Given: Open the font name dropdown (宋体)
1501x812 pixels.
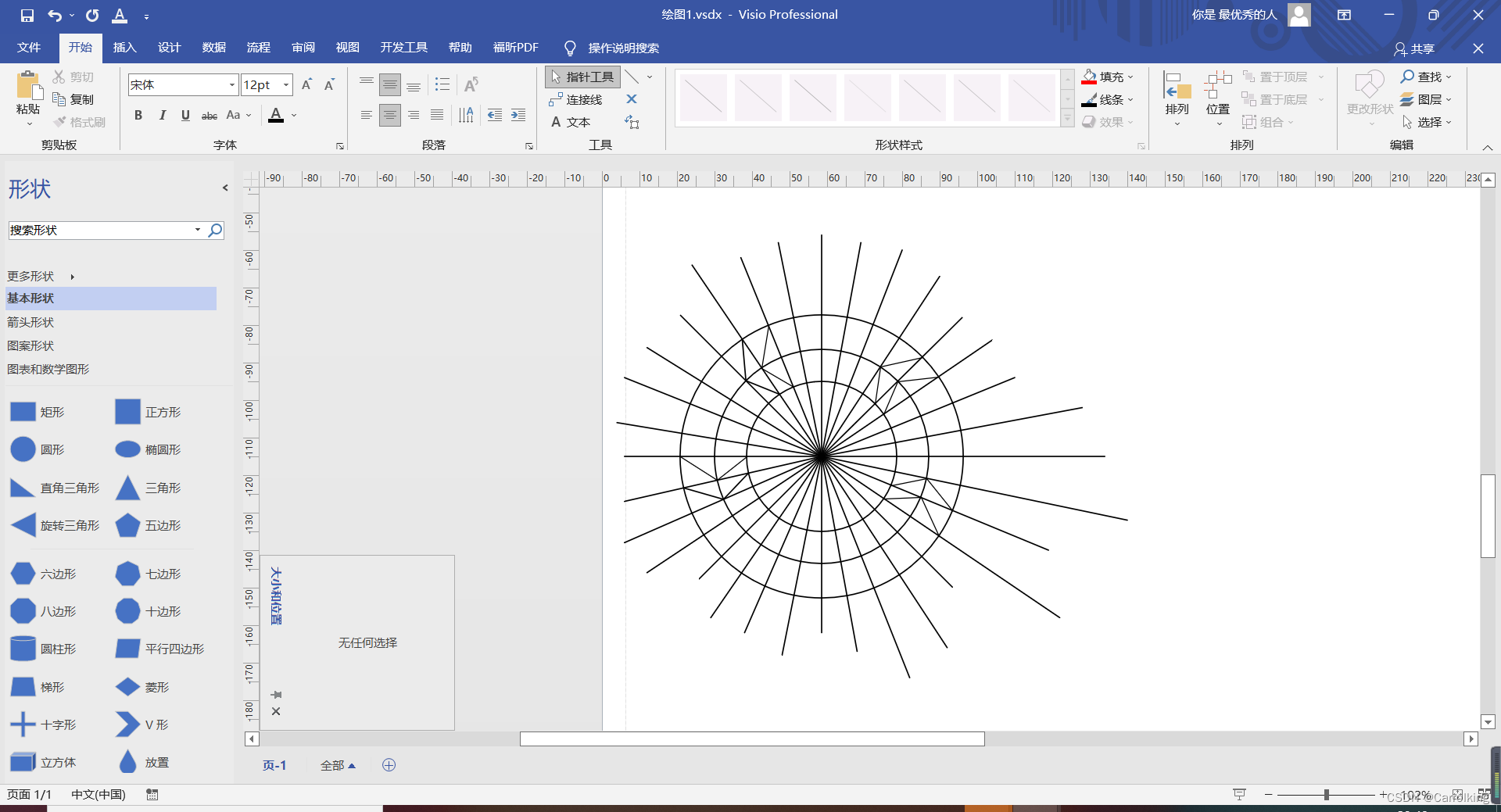Looking at the screenshot, I should [x=232, y=84].
